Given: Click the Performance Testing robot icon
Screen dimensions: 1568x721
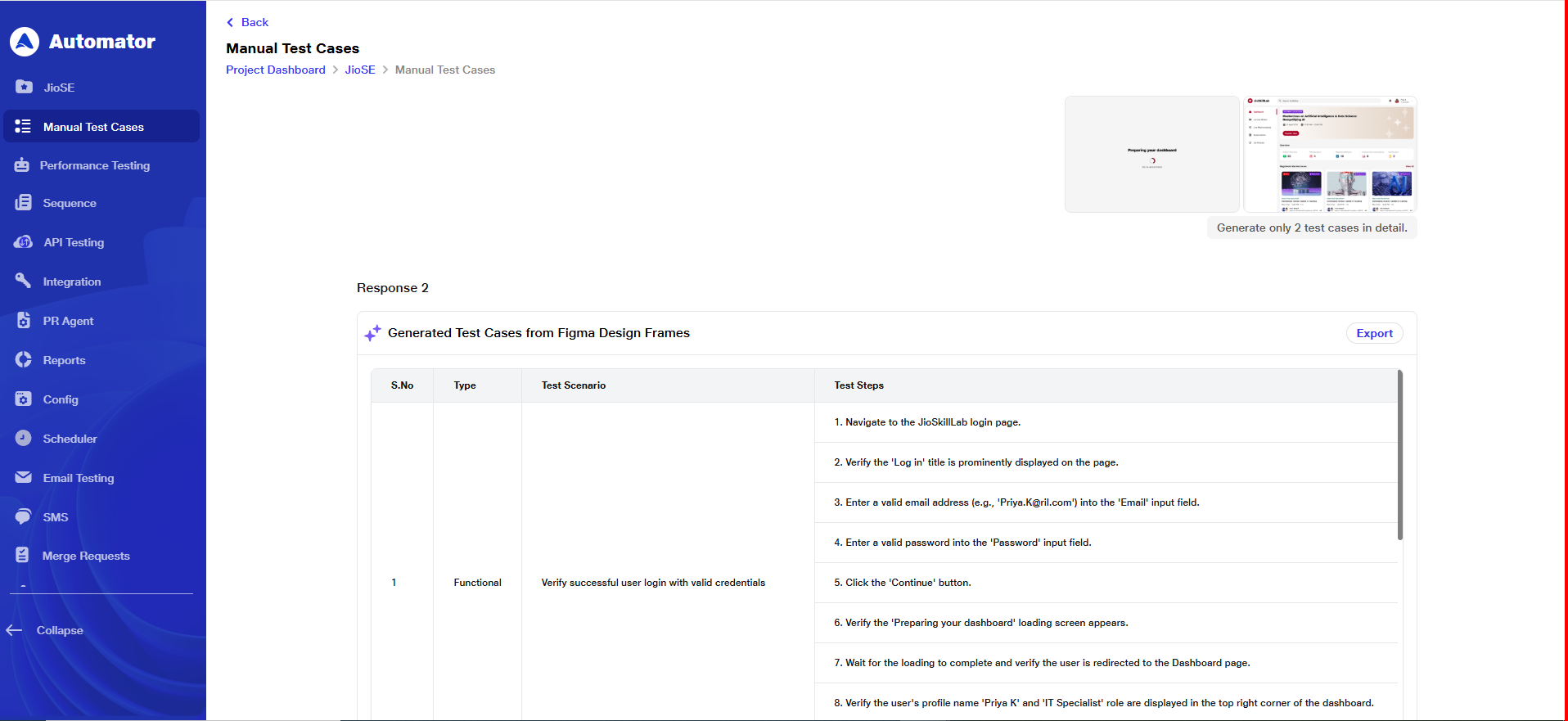Looking at the screenshot, I should point(22,165).
